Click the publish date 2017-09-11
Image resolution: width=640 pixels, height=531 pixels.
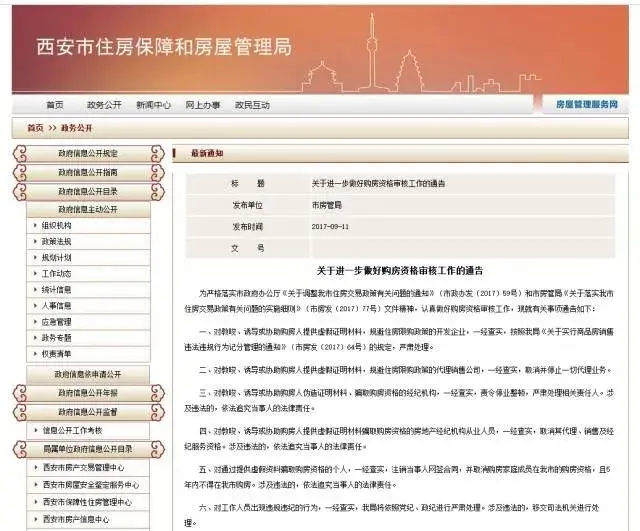pyautogui.click(x=330, y=227)
